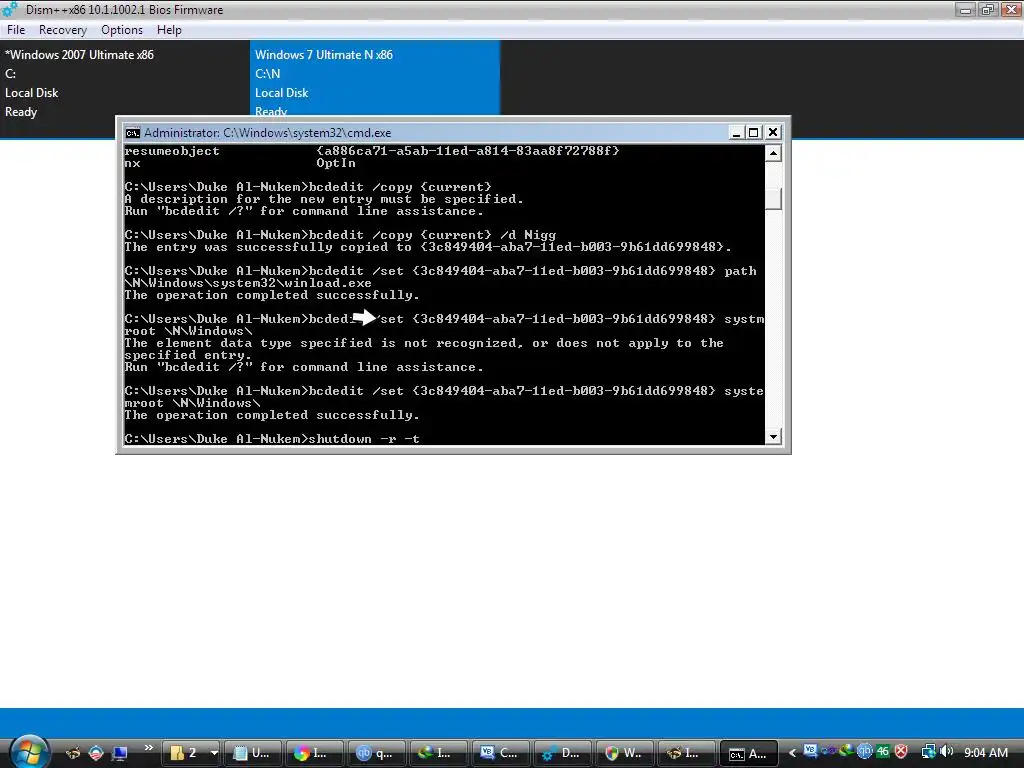Viewport: 1024px width, 768px height.
Task: Click the network tray icon
Action: [x=928, y=752]
